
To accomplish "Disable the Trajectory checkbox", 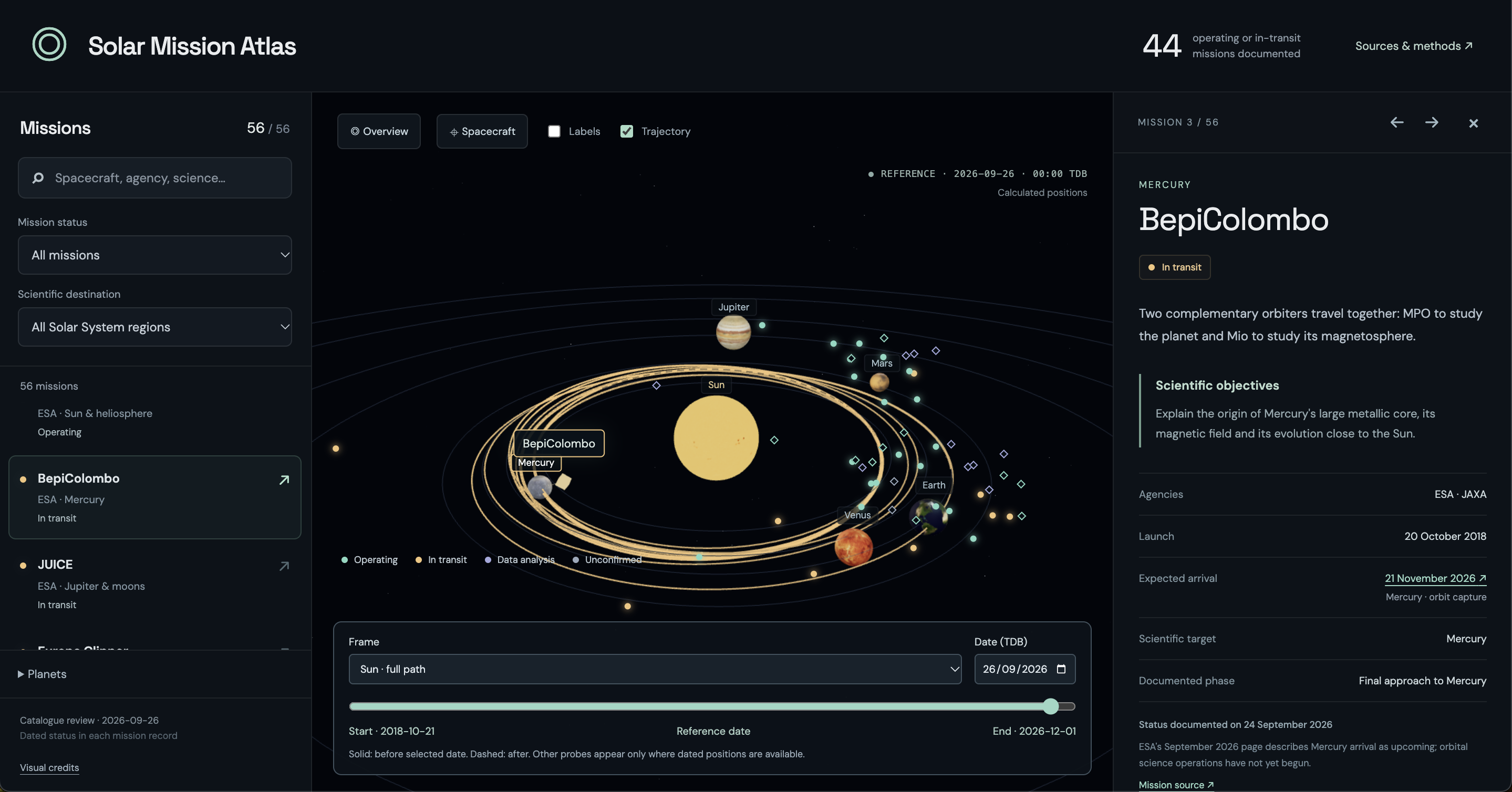I will [x=627, y=131].
